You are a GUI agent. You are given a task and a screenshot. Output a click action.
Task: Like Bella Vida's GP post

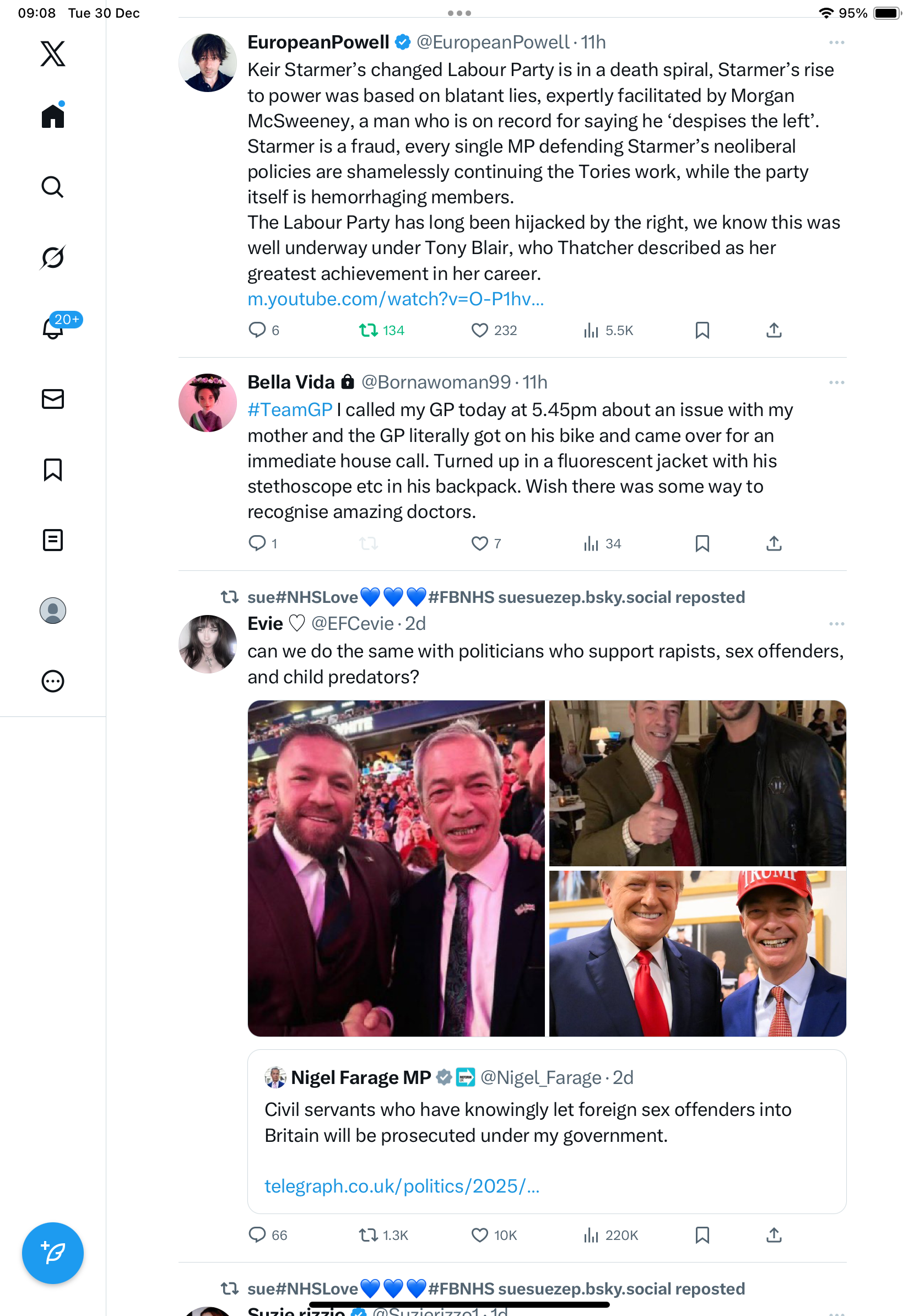479,543
